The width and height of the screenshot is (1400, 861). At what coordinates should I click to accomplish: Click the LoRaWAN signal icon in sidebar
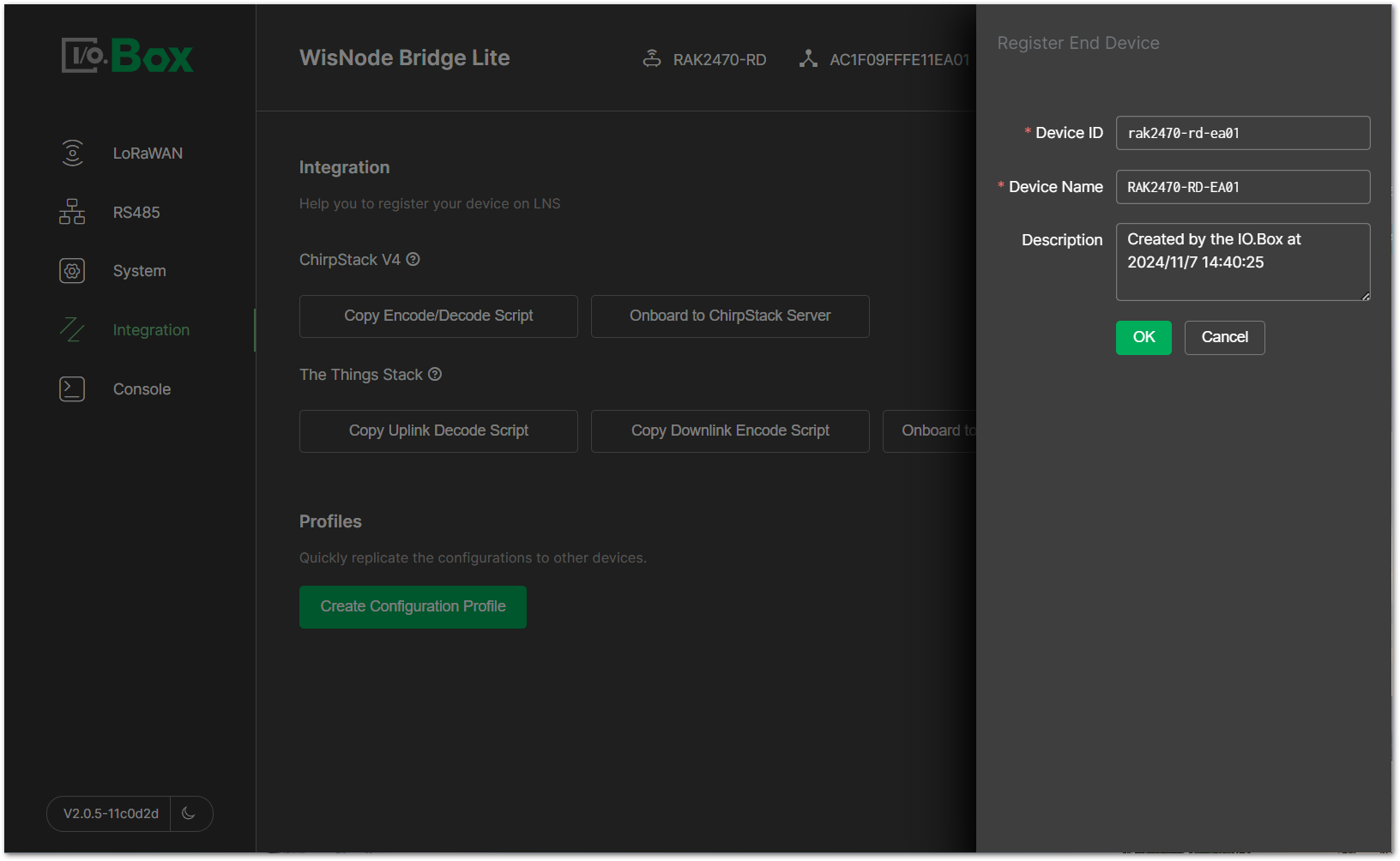(x=72, y=153)
